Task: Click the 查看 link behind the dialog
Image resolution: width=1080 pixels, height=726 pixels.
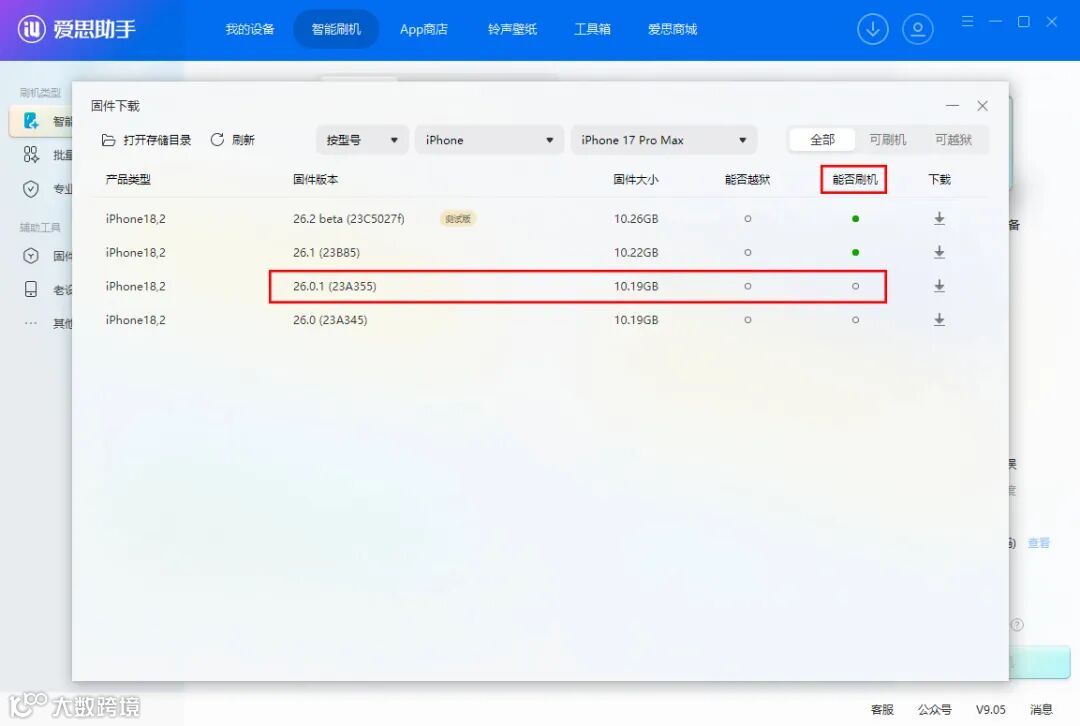Action: pos(1039,543)
